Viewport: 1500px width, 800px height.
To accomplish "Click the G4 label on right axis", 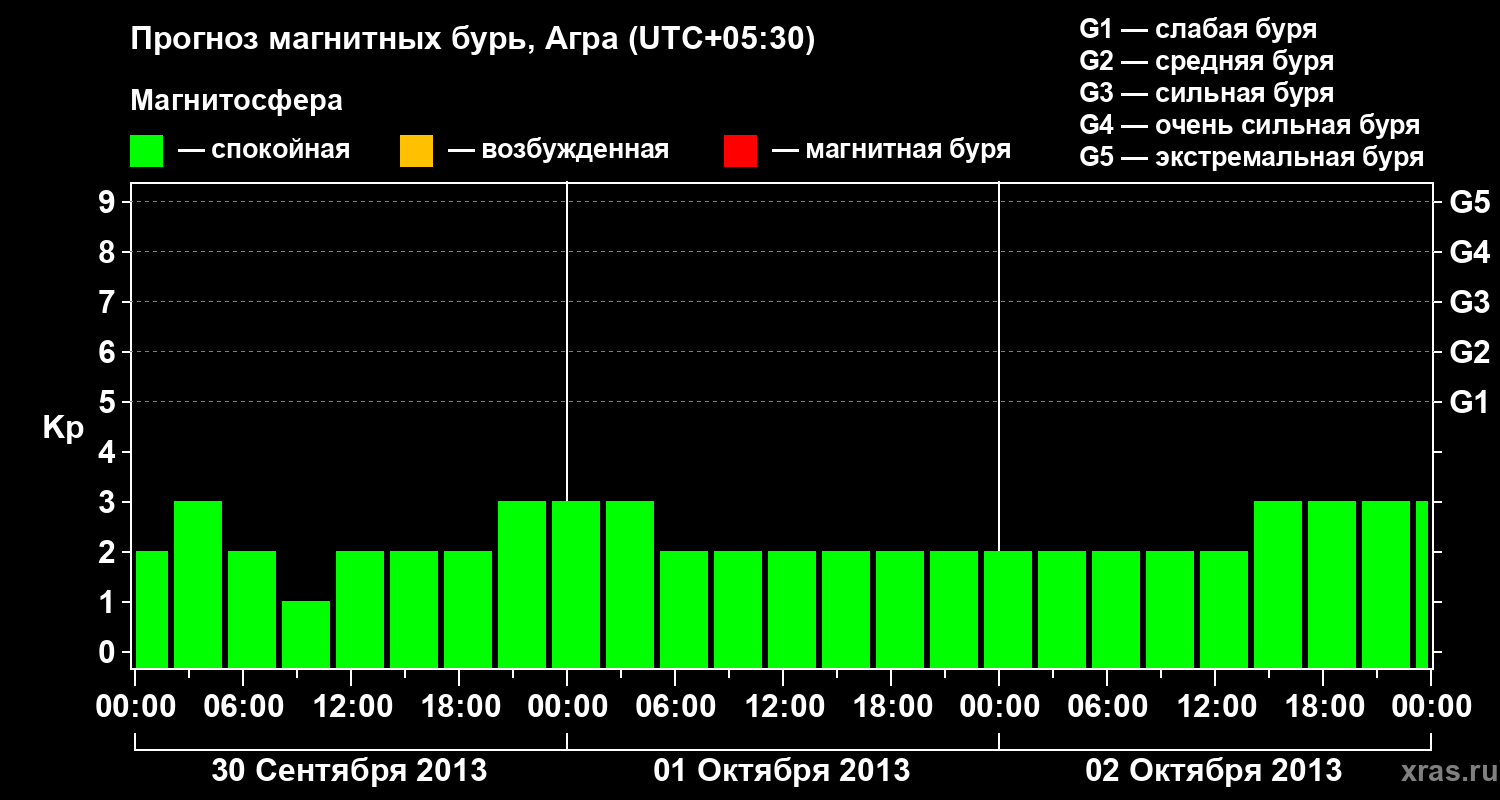I will click(1470, 252).
